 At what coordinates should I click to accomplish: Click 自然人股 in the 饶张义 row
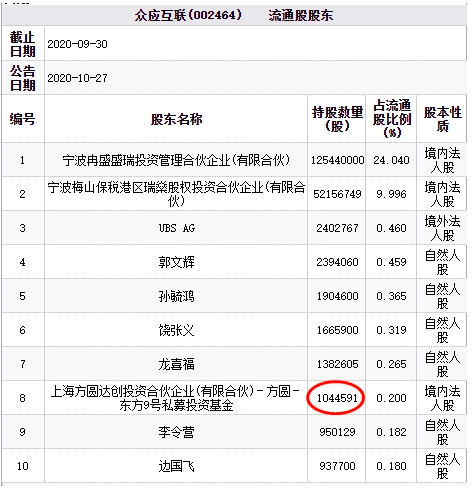pos(442,330)
